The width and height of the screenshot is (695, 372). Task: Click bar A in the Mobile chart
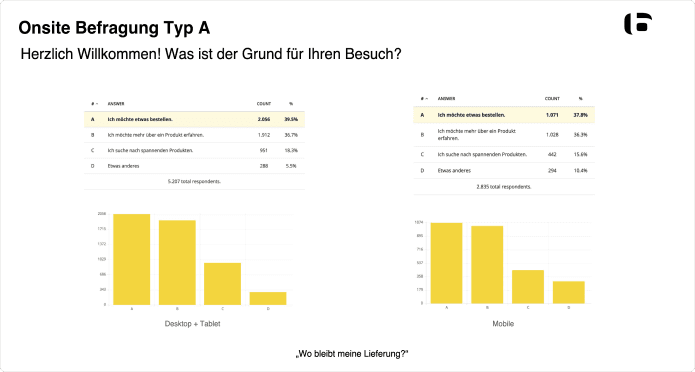446,263
